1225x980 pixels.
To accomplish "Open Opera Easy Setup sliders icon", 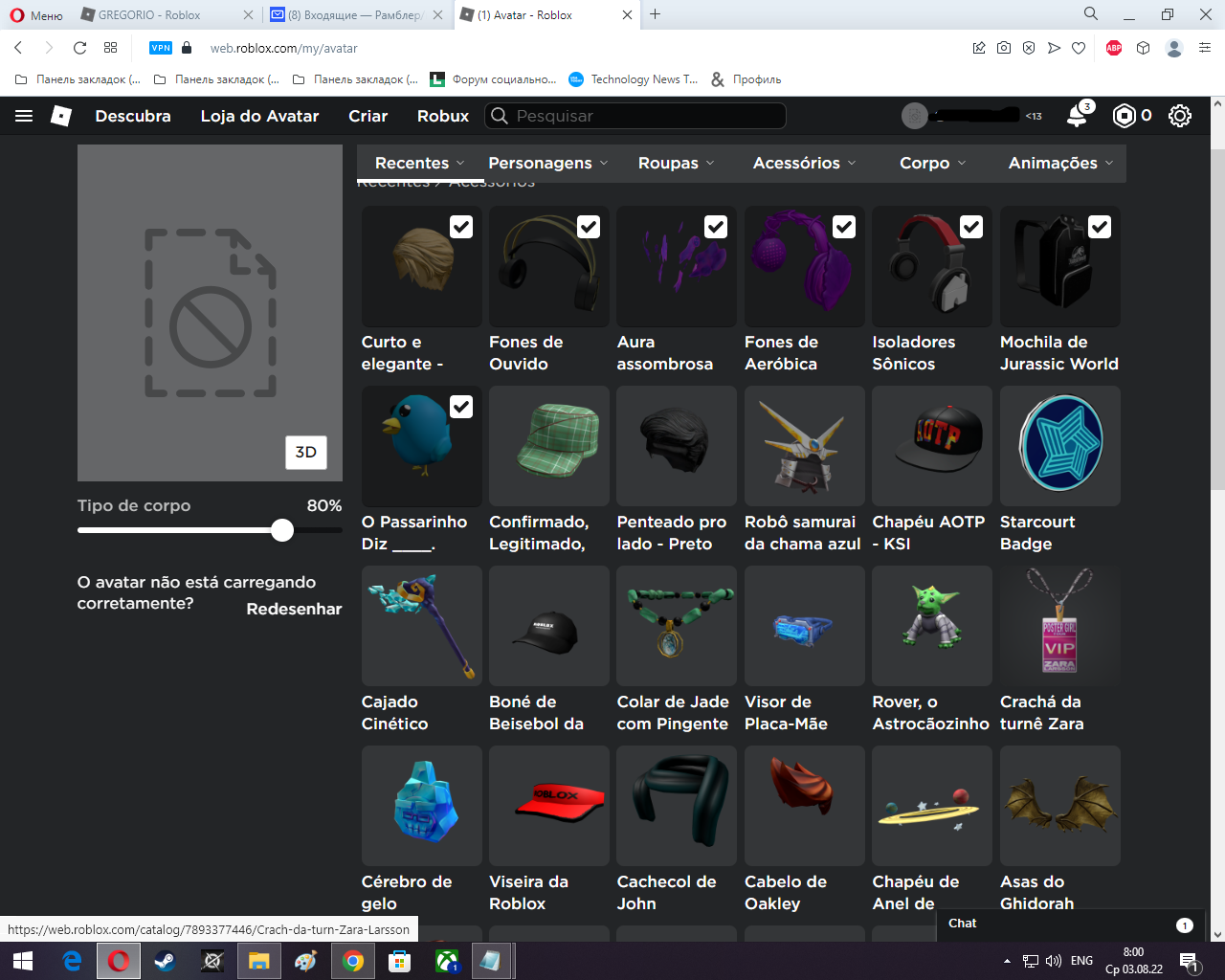I will click(x=1205, y=48).
